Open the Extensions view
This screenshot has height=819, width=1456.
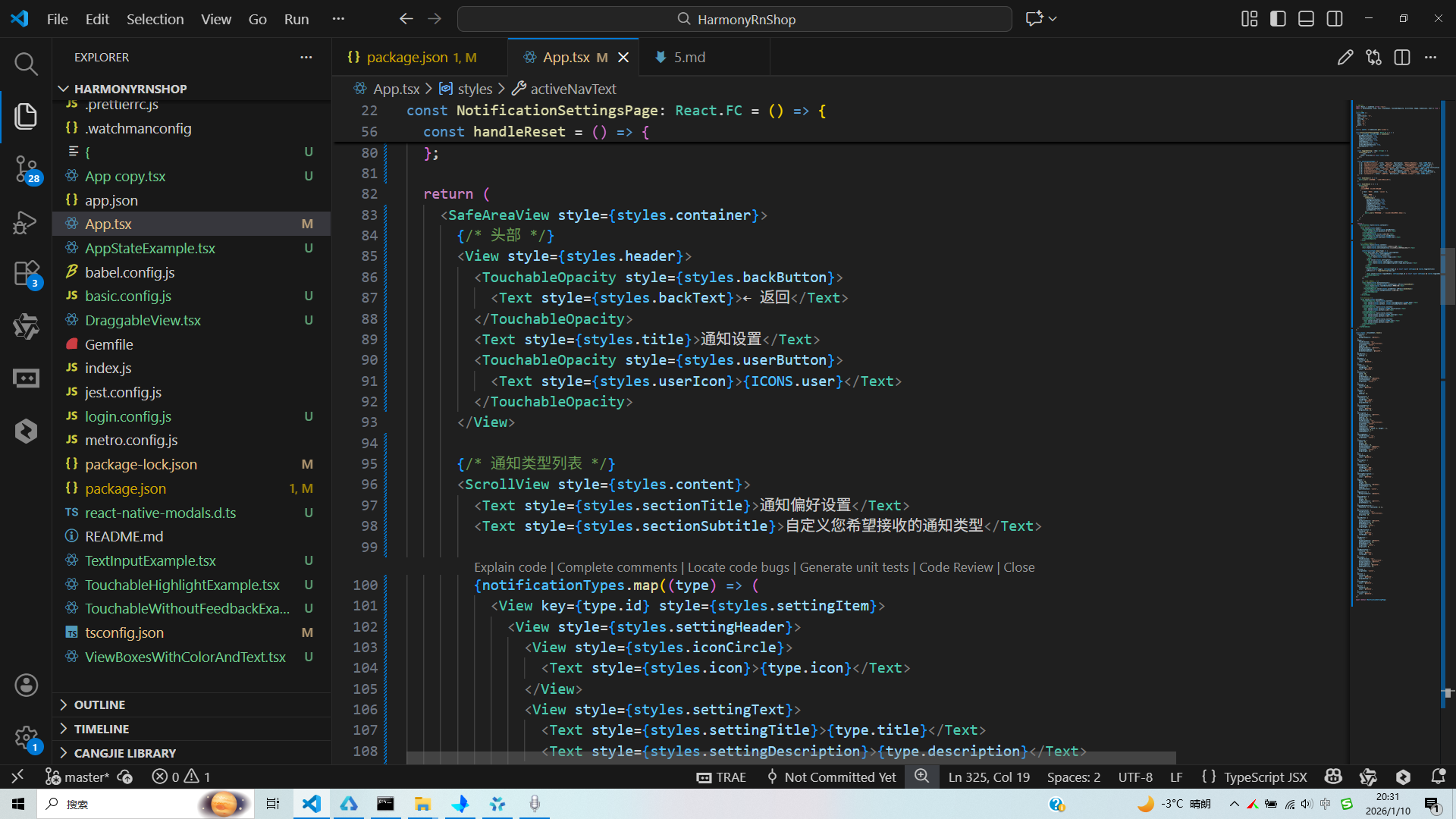coord(26,274)
